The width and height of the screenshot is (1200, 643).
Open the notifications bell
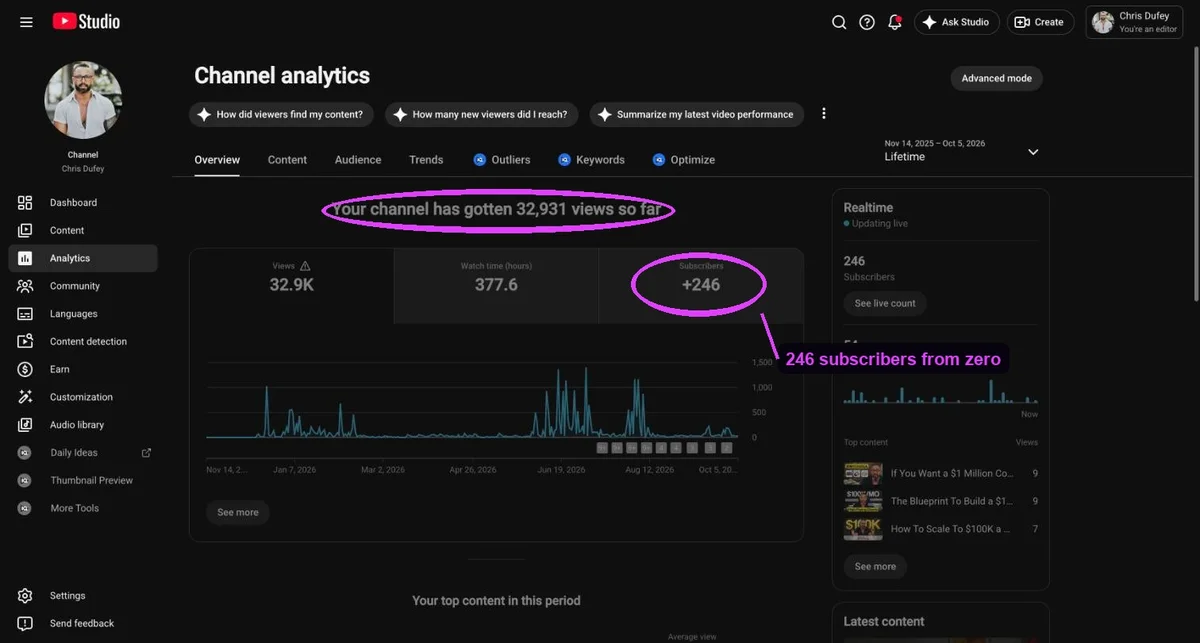tap(895, 22)
